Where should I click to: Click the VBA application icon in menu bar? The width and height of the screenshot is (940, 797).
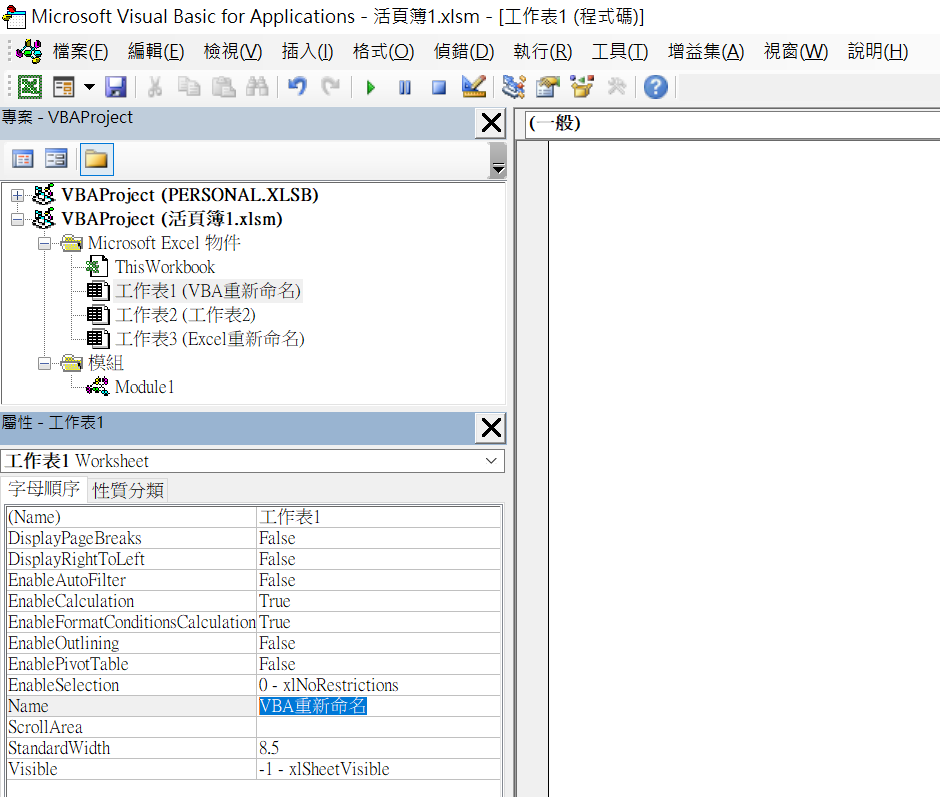[29, 52]
